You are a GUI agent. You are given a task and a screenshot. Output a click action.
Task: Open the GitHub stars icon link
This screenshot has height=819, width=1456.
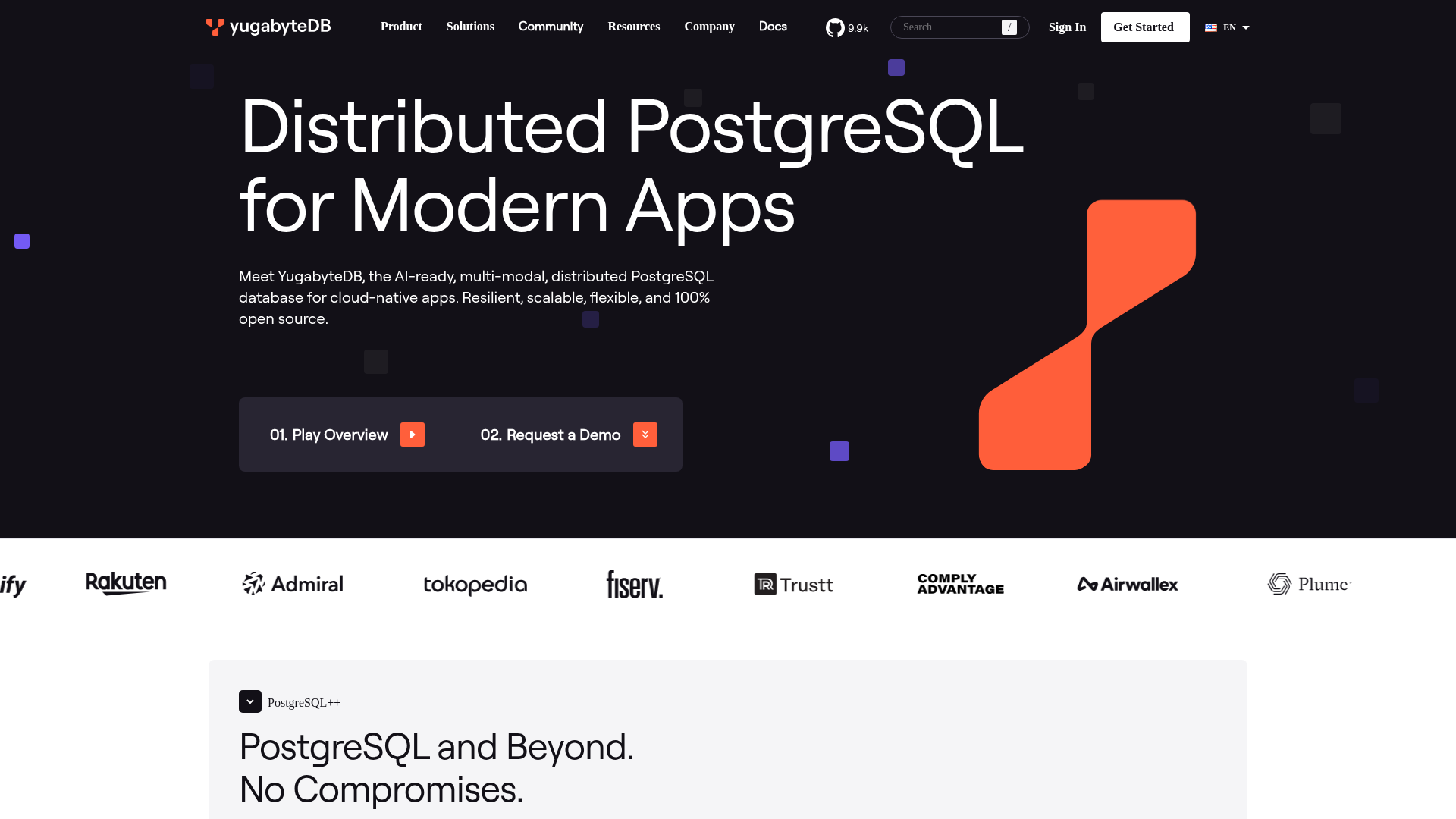pyautogui.click(x=835, y=28)
